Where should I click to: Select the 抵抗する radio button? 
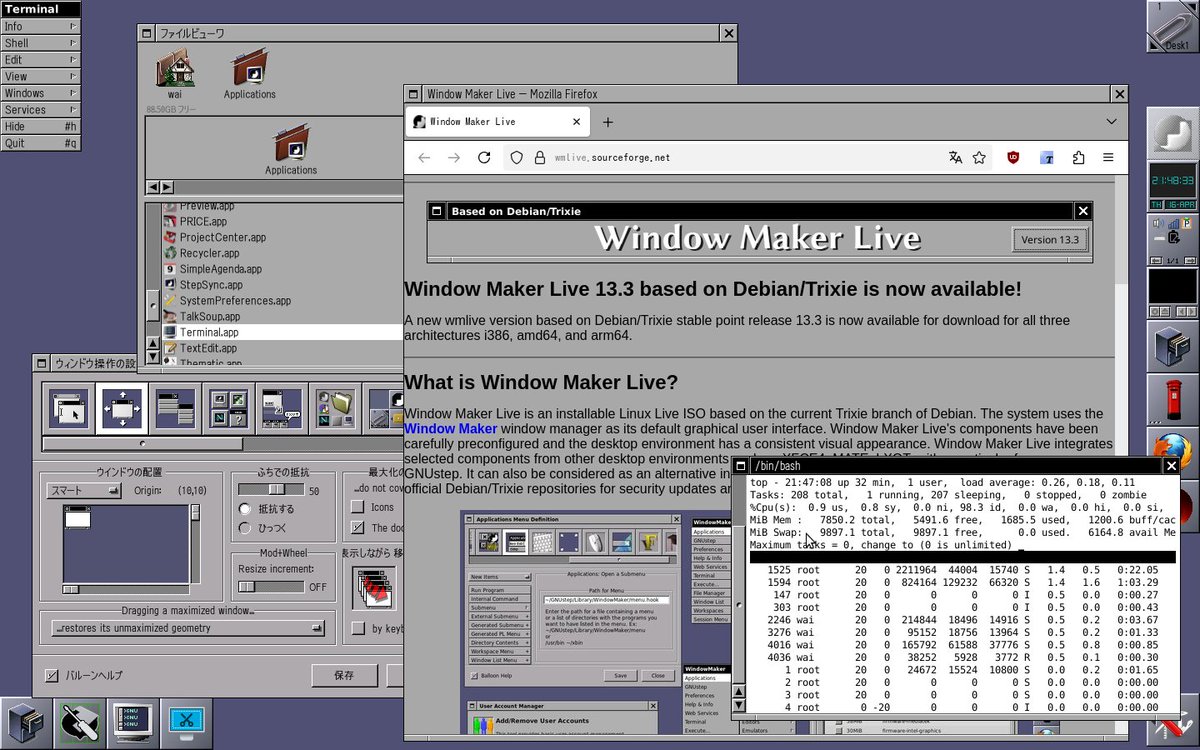coord(245,509)
